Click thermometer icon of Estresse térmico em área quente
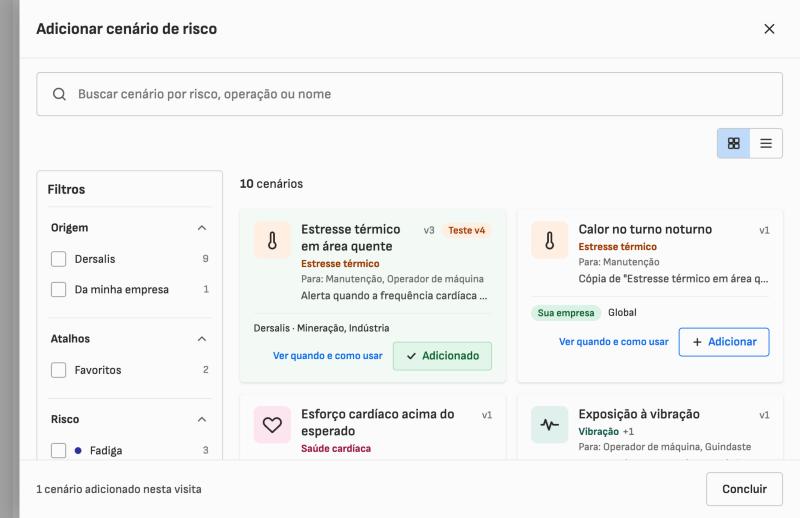Viewport: 800px width, 518px height. click(x=272, y=240)
